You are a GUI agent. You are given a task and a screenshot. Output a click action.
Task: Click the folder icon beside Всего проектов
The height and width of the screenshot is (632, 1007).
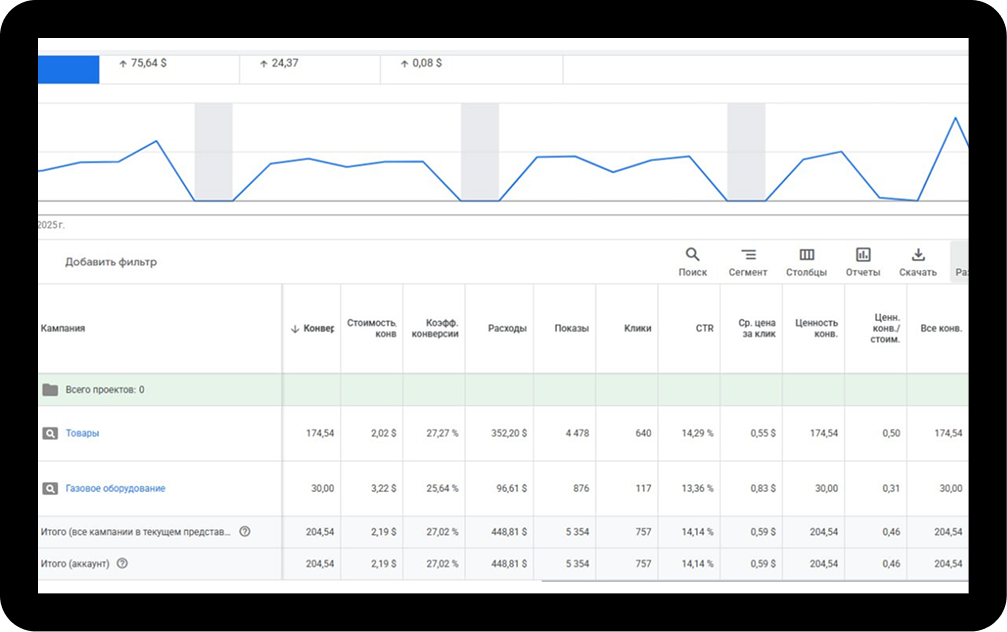click(50, 390)
